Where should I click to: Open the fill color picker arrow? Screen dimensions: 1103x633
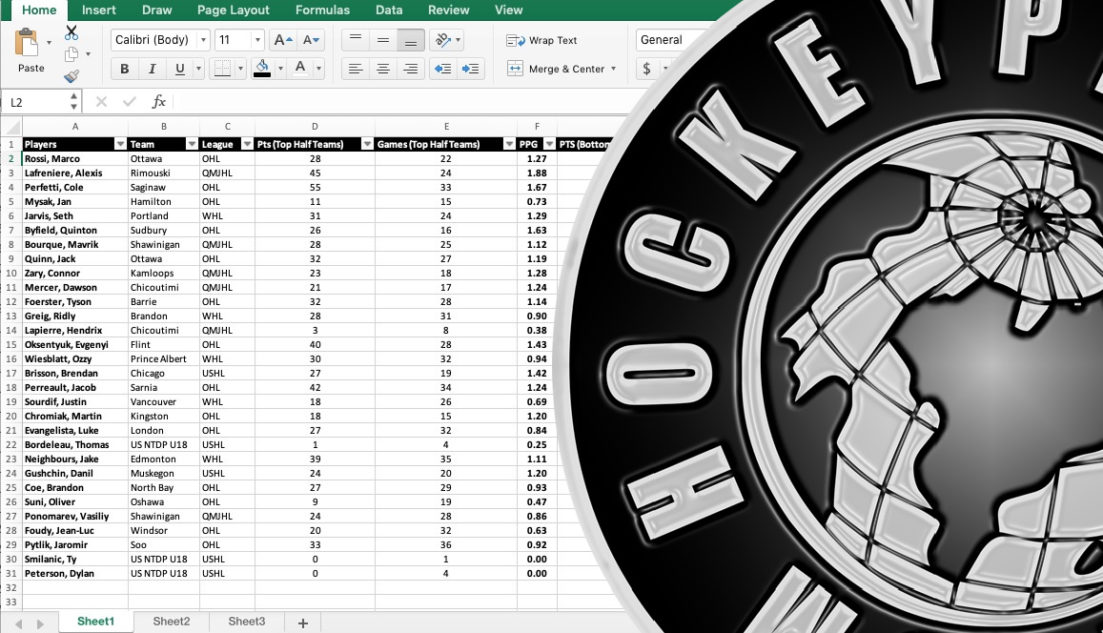(x=280, y=68)
